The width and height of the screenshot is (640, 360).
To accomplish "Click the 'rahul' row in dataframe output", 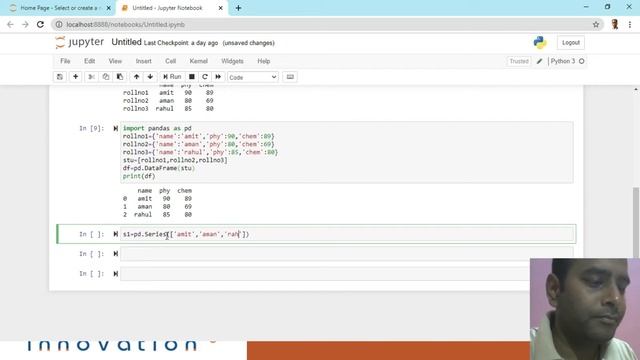I will [158, 215].
